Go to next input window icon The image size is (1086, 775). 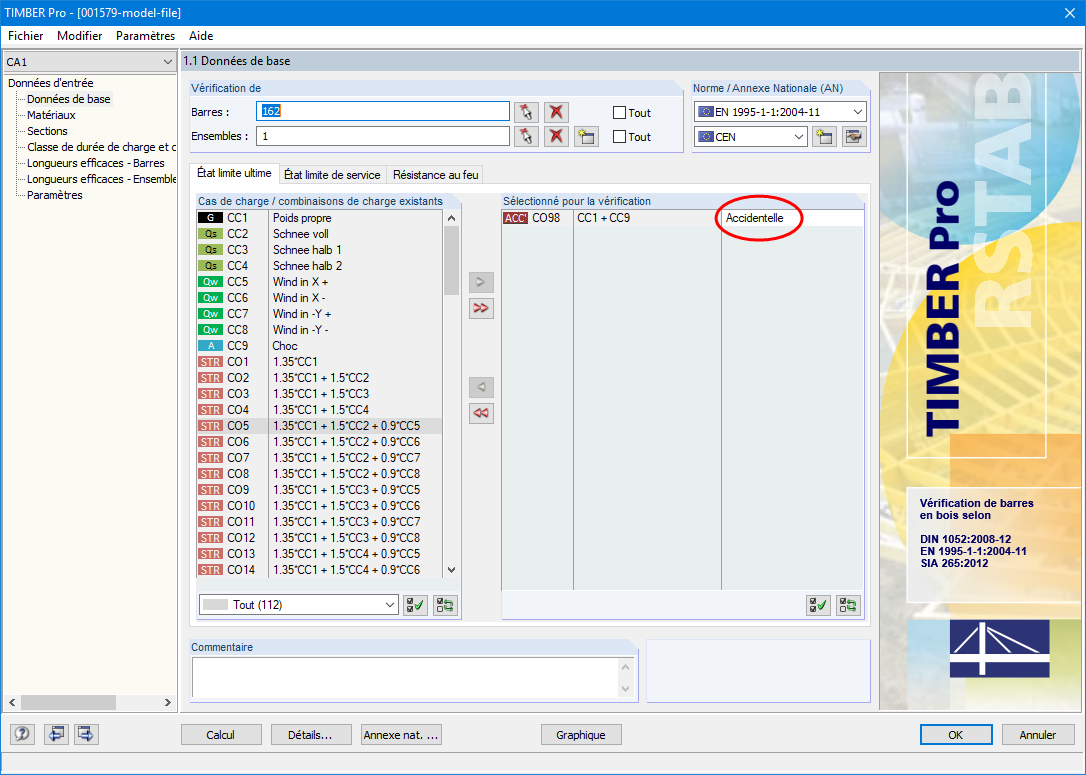coord(86,734)
